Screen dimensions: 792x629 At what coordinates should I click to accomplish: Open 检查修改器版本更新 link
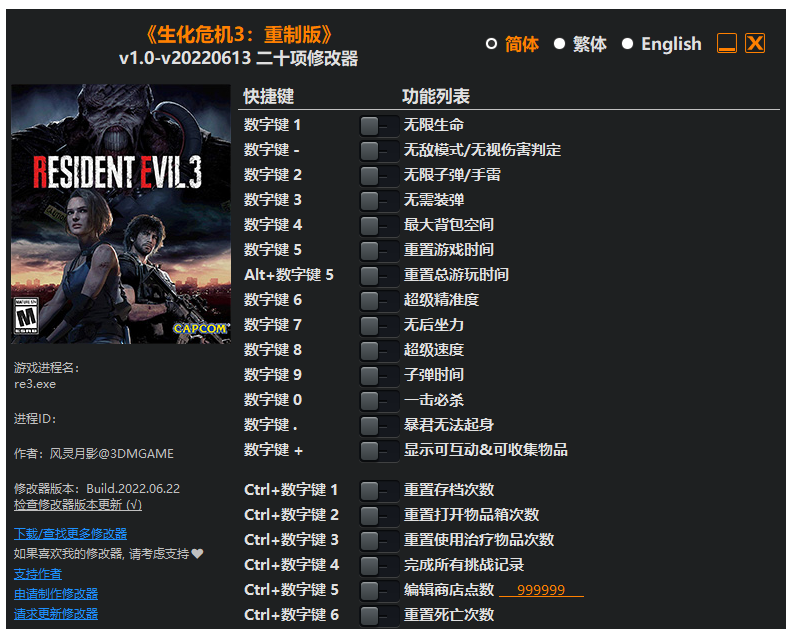pos(78,505)
